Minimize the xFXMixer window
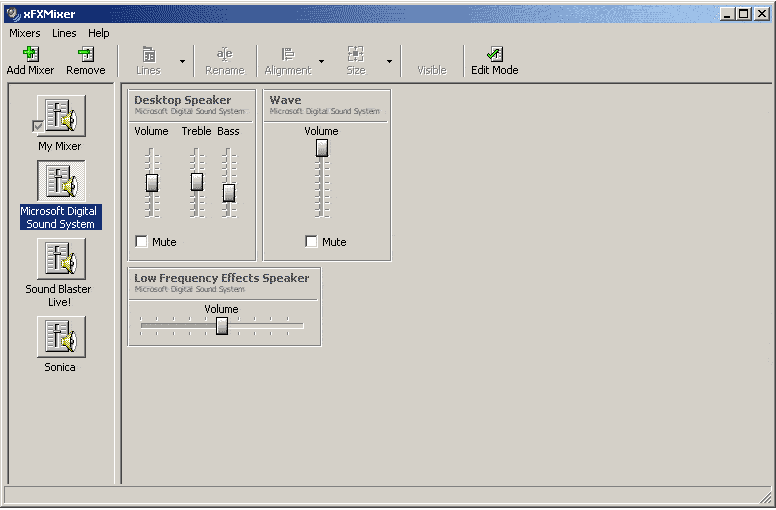The width and height of the screenshot is (776, 510). [x=727, y=14]
